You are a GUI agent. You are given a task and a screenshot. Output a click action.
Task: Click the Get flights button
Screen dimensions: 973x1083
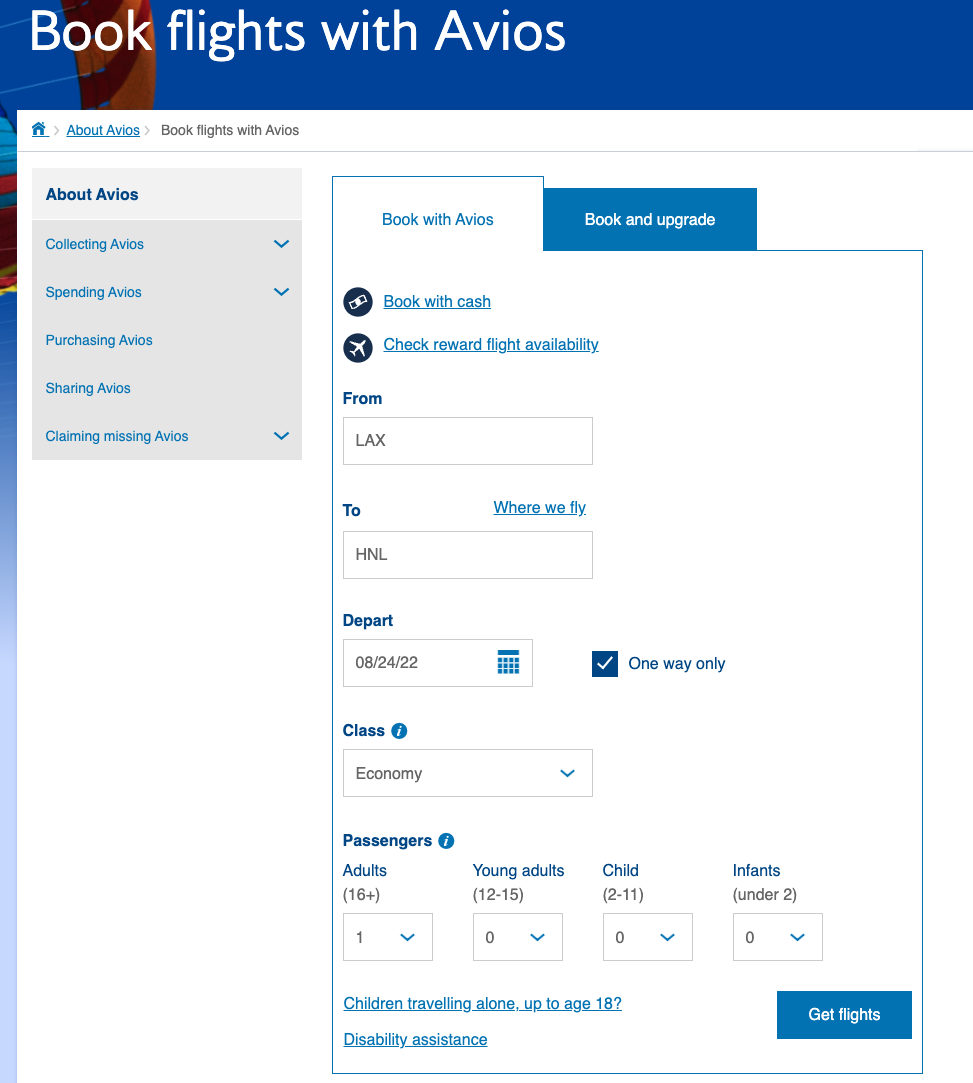pos(844,1015)
